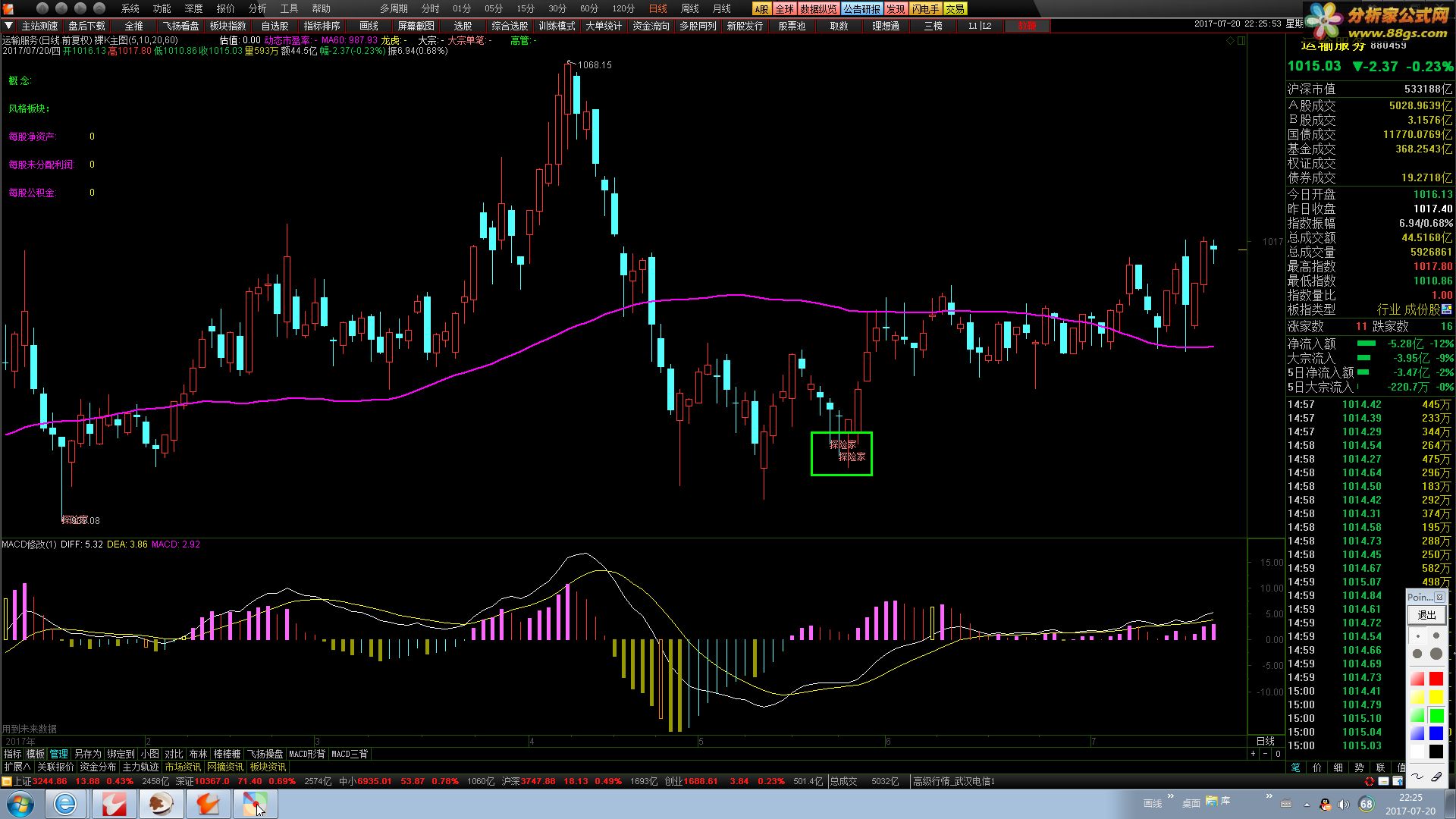1456x819 pixels.
Task: Open the colorful pointer app in taskbar
Action: coord(255,804)
